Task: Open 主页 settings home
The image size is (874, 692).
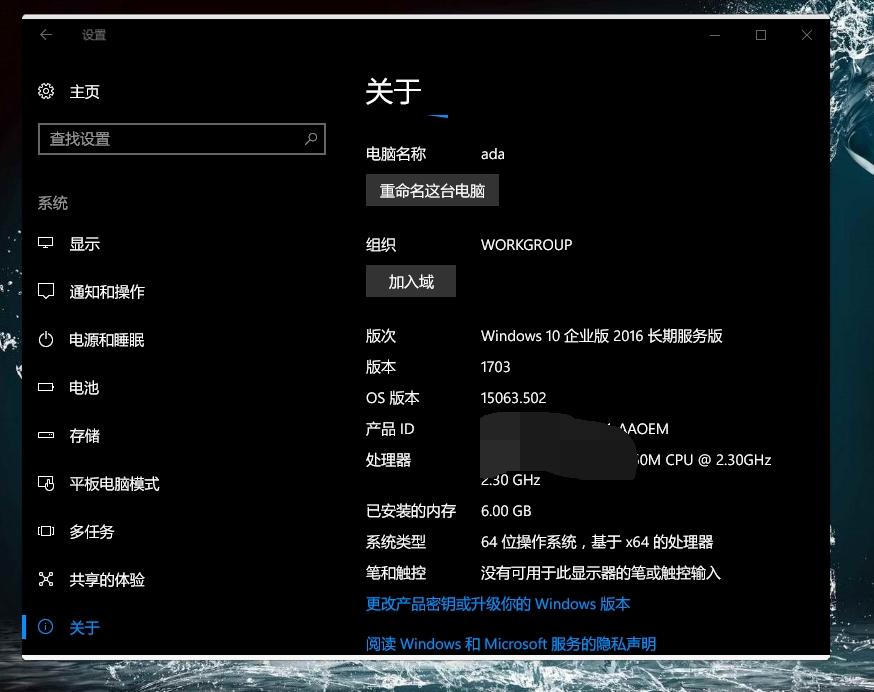Action: point(85,91)
